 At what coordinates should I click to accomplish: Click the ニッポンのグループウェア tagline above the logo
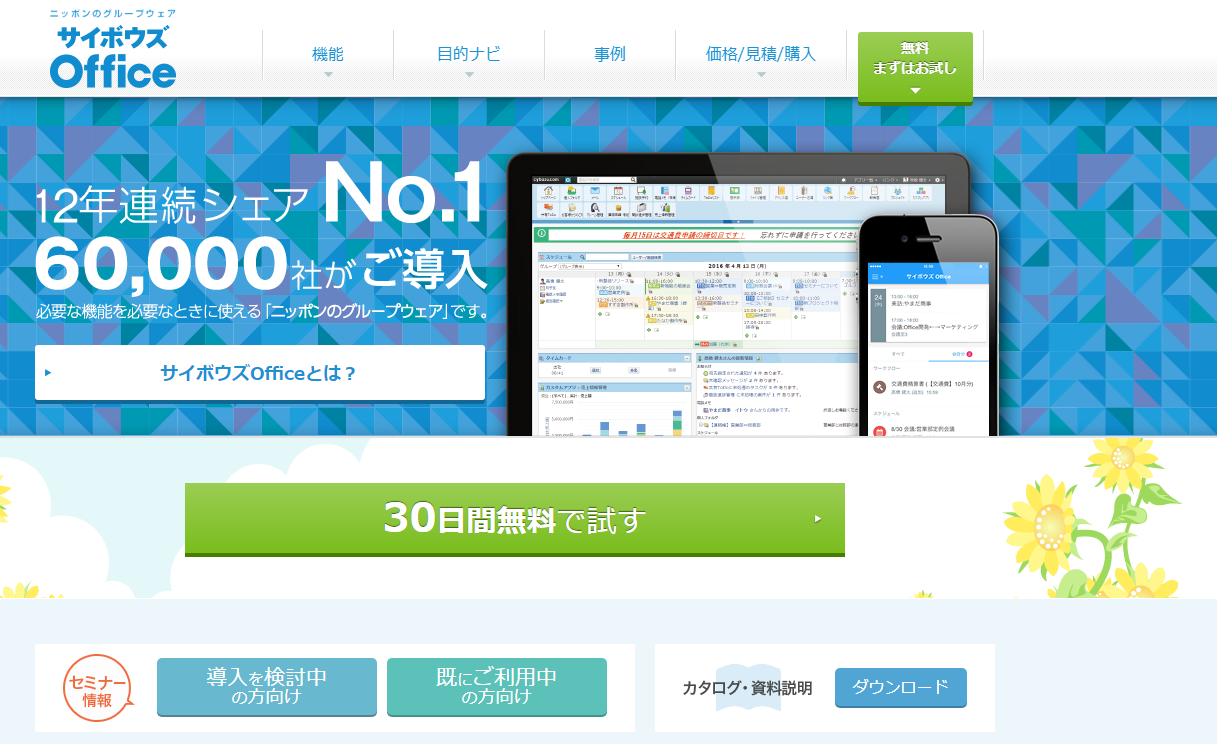point(113,14)
